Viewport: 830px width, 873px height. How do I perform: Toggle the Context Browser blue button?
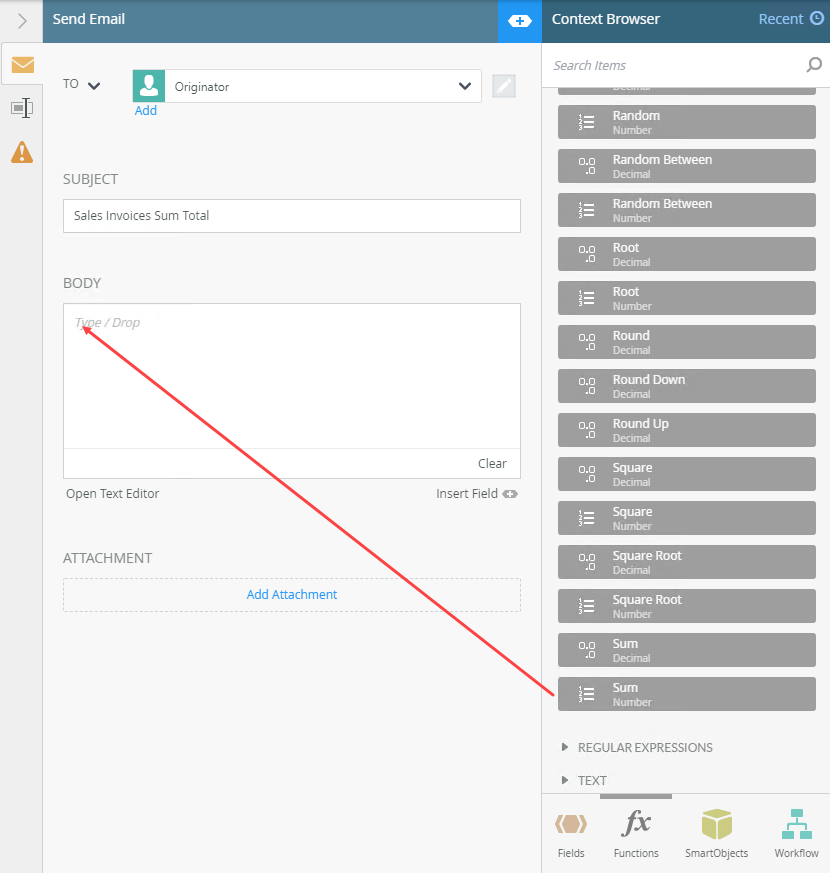(519, 21)
